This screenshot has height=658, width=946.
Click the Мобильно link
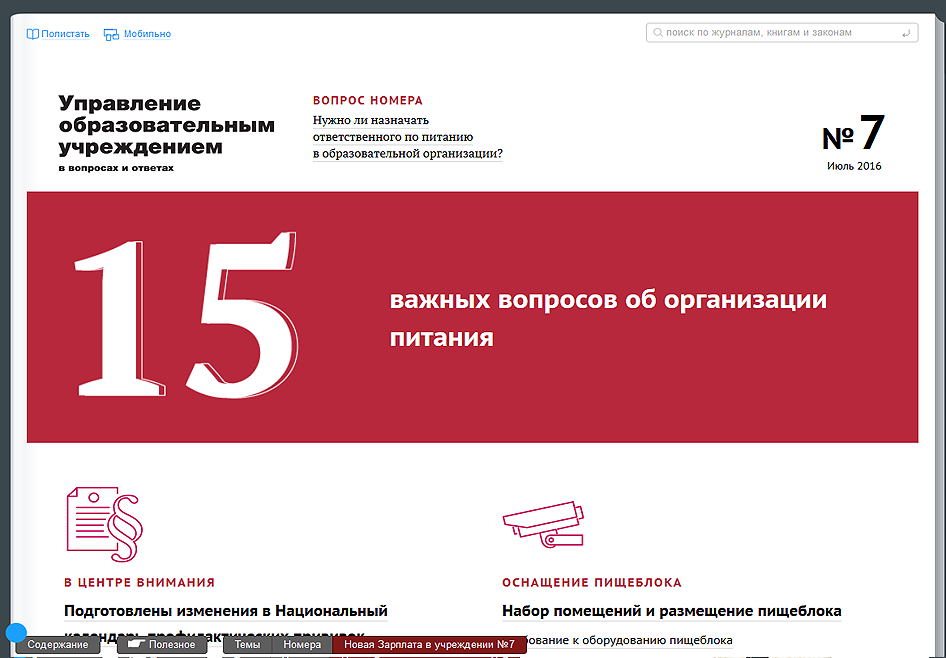point(147,34)
